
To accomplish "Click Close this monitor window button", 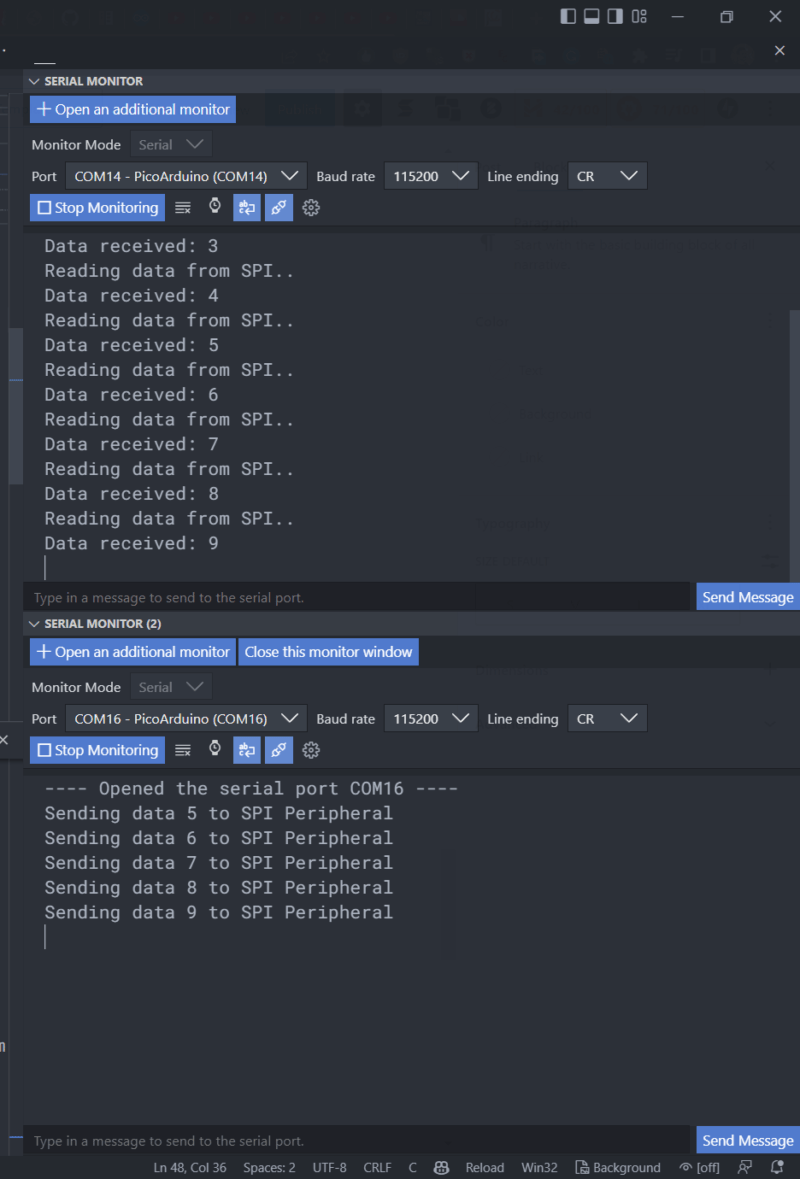I will 328,651.
